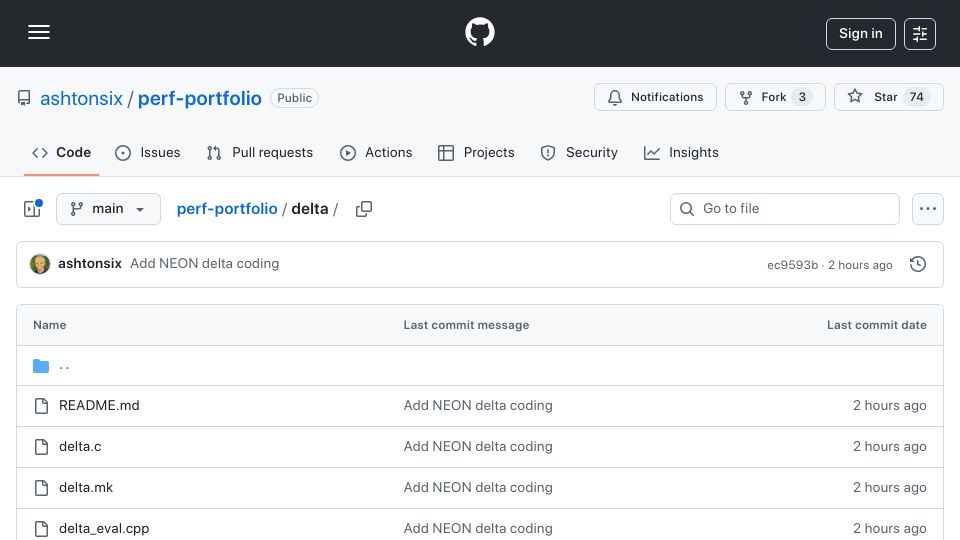
Task: Click the Last commit message column header
Action: [466, 325]
